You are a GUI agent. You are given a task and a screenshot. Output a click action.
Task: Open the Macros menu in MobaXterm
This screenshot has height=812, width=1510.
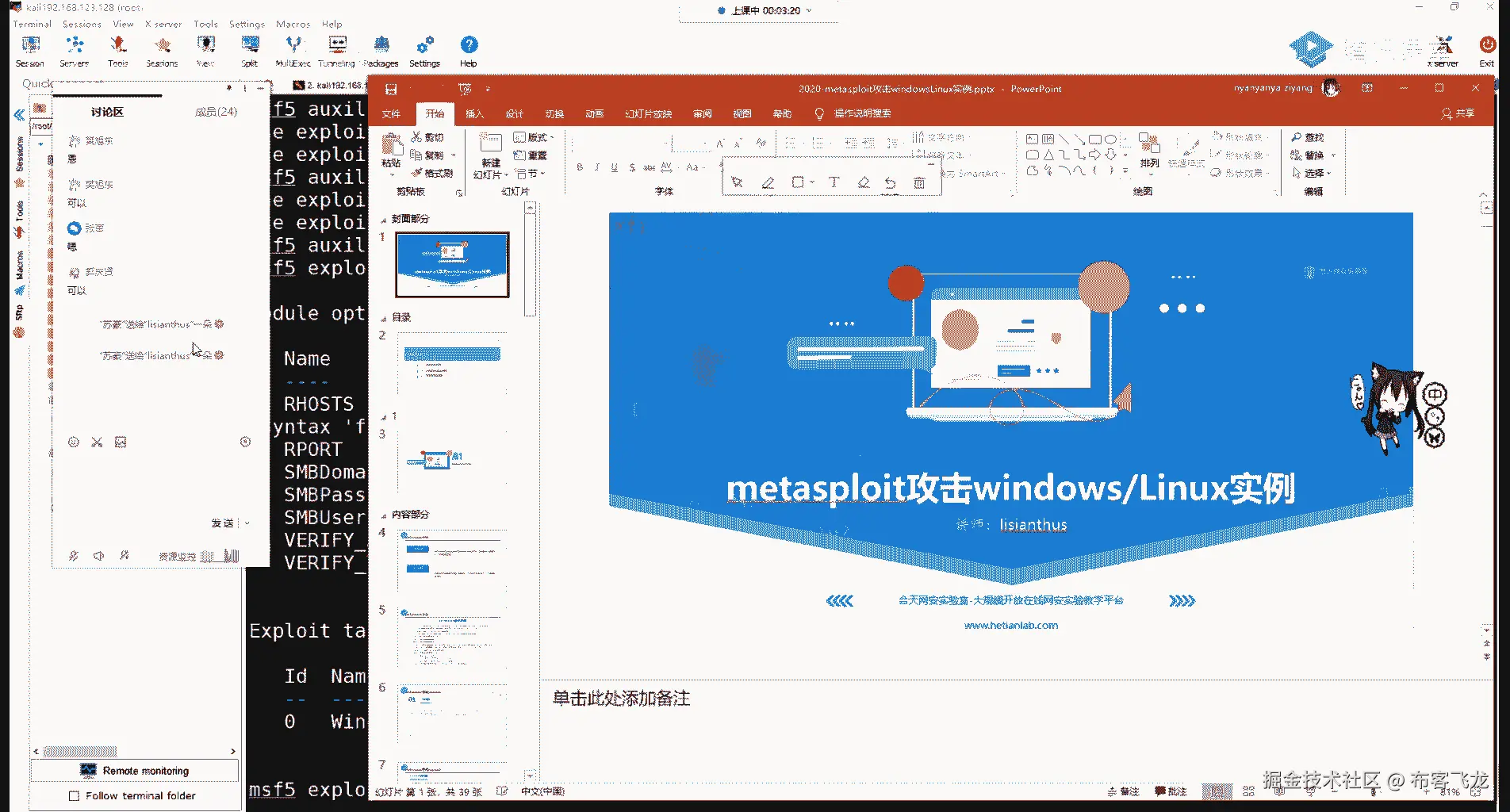[293, 24]
